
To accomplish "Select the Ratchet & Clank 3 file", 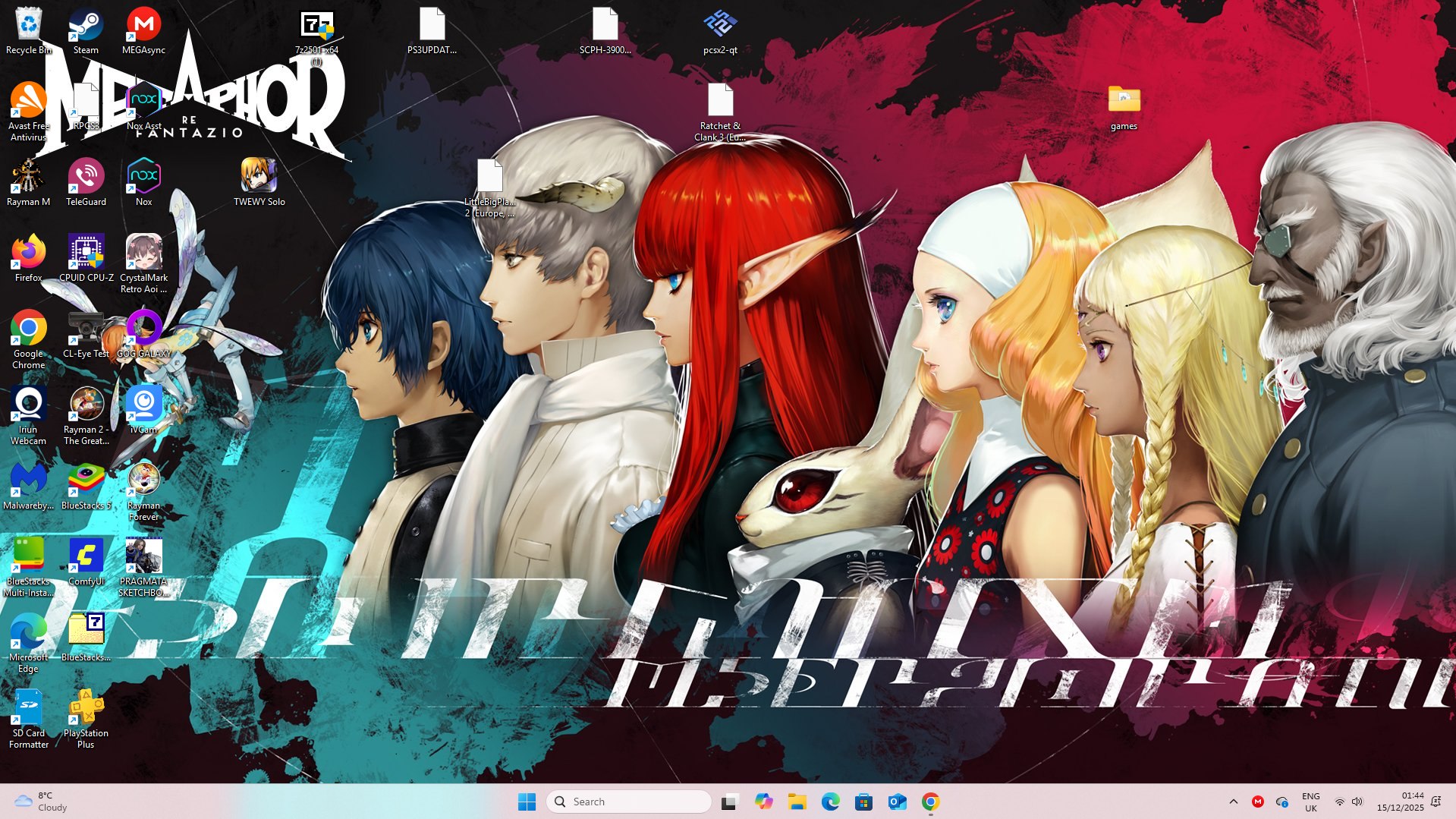I will coord(720,112).
